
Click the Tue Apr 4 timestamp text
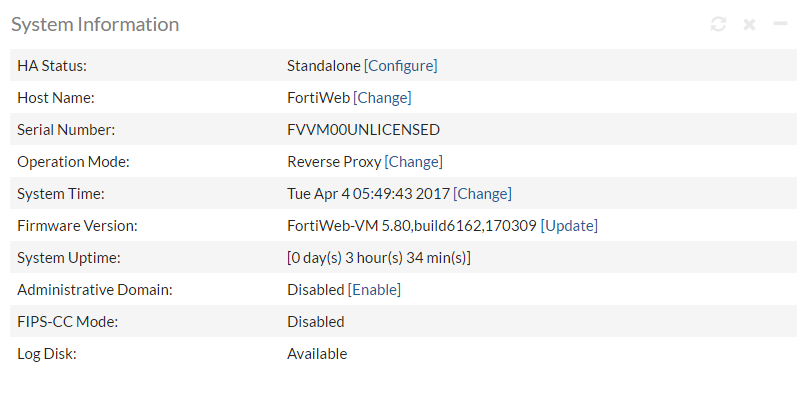tap(369, 194)
